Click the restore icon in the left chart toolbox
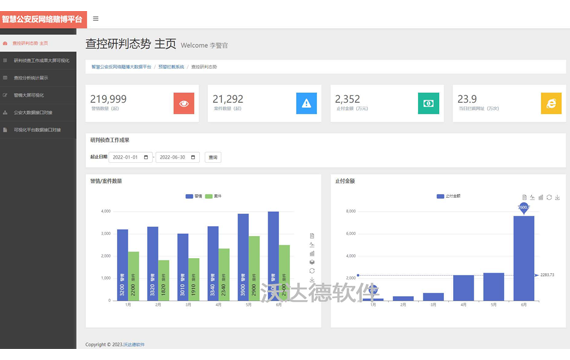Viewport: 570px width, 360px height. (312, 271)
